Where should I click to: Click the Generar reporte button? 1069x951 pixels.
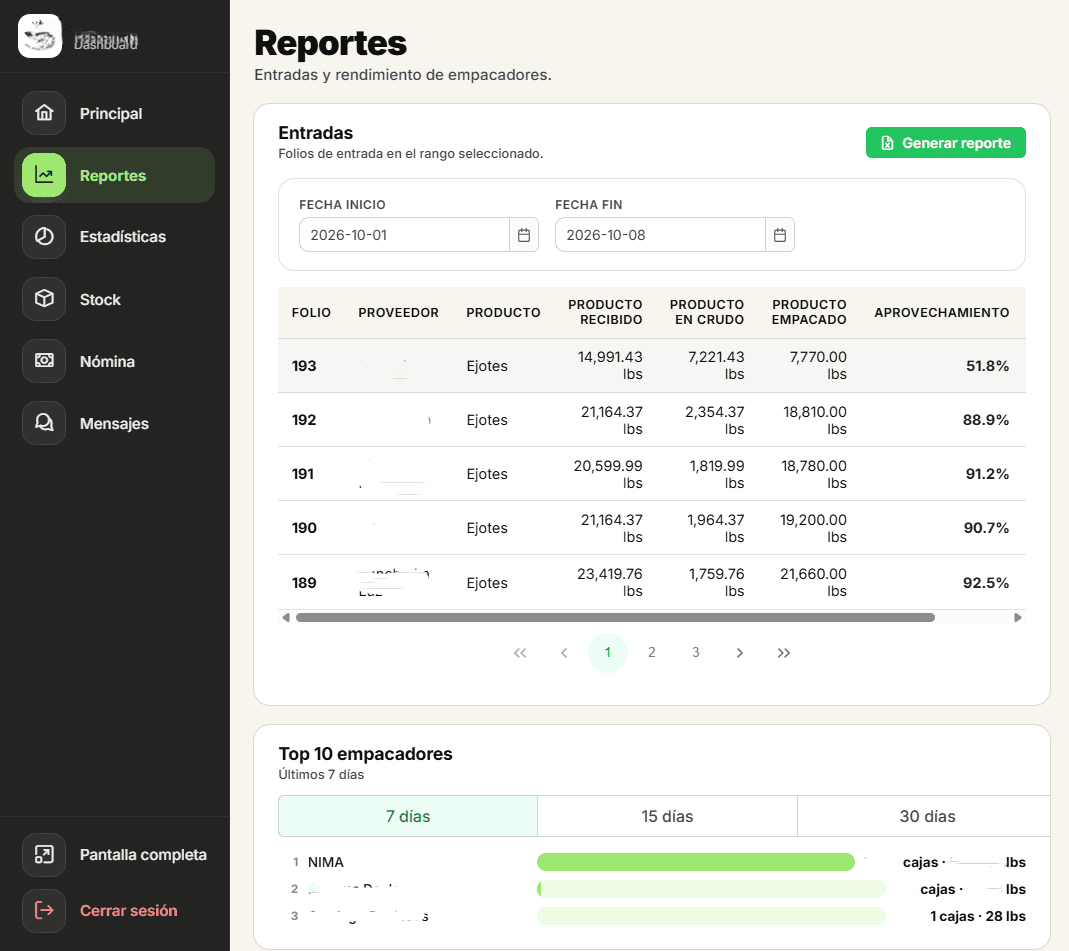946,142
